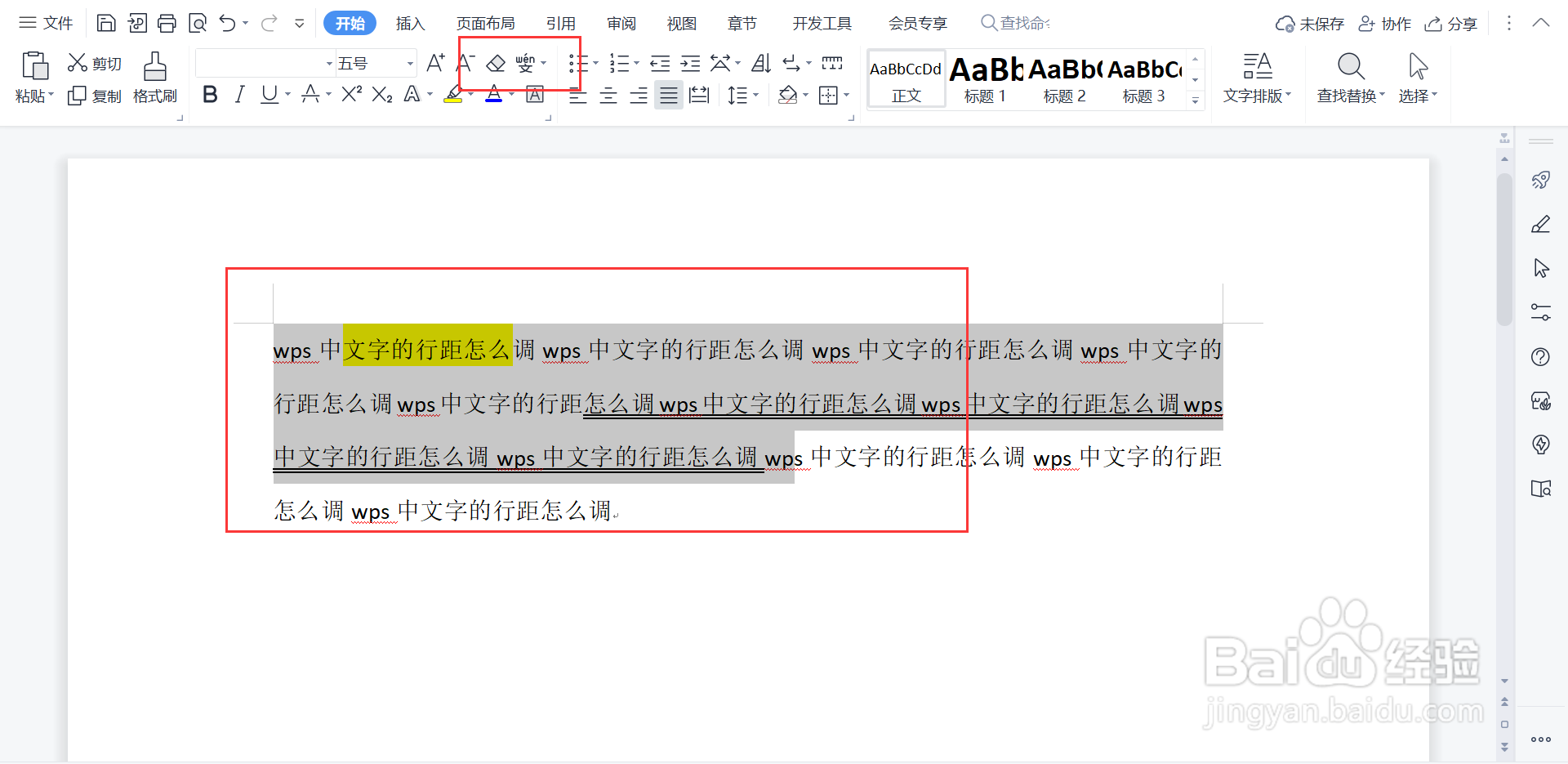1568x764 pixels.
Task: Open the rocket assistant icon in sidebar
Action: point(1541,180)
